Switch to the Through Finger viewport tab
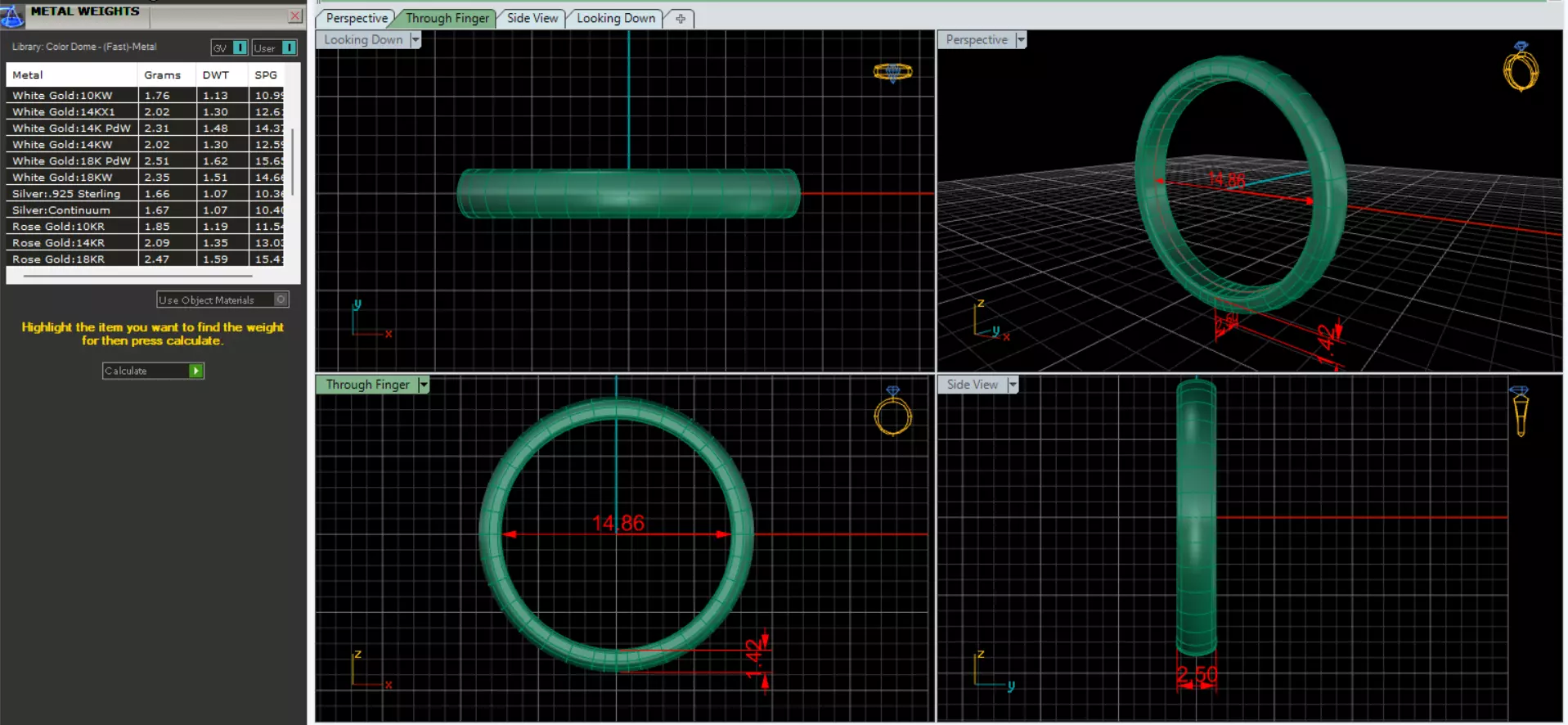Screen dimensions: 1568x725 (x=447, y=18)
